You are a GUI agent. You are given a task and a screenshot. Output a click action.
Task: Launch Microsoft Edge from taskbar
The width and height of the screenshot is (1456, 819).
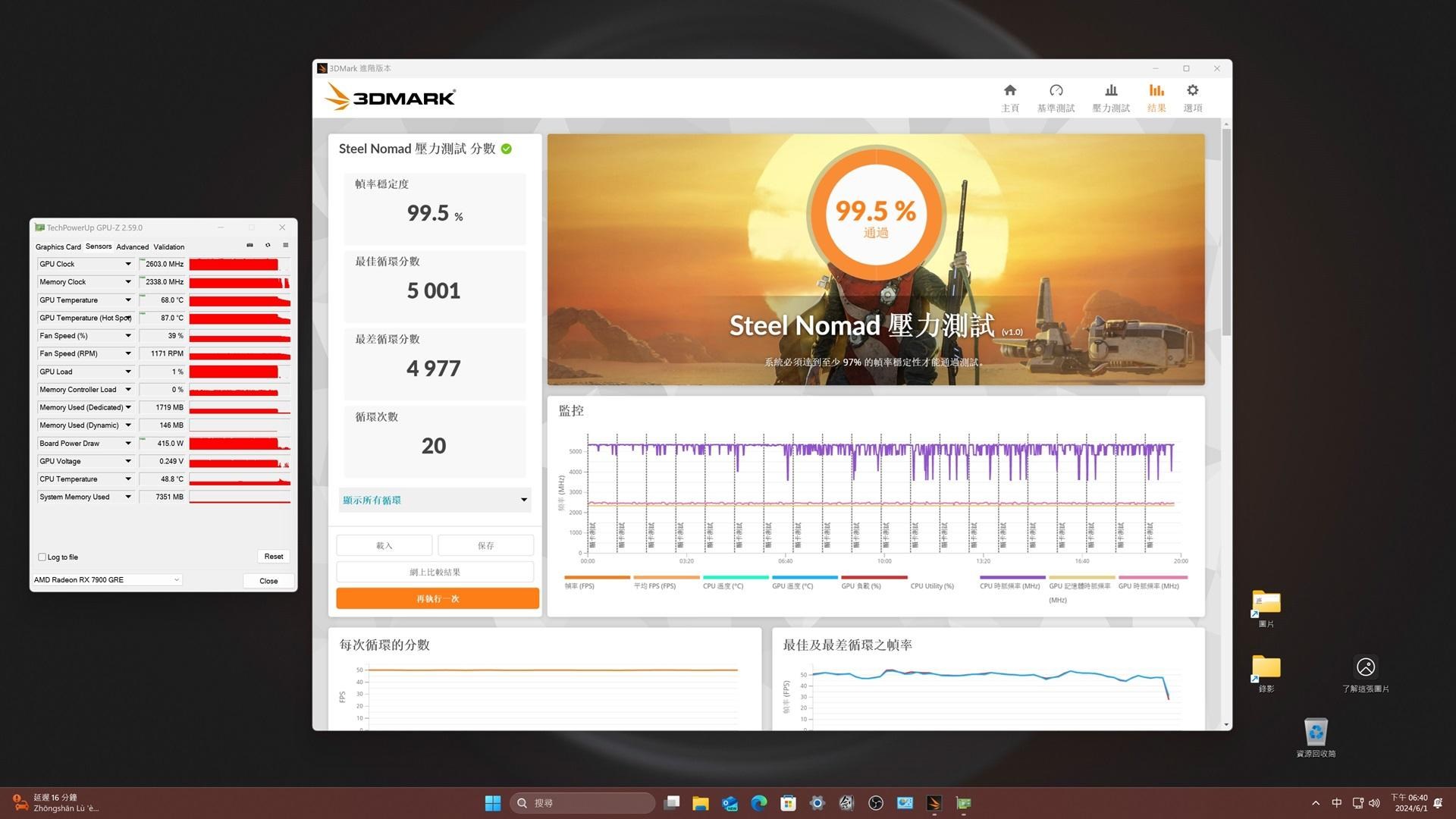pyautogui.click(x=758, y=803)
